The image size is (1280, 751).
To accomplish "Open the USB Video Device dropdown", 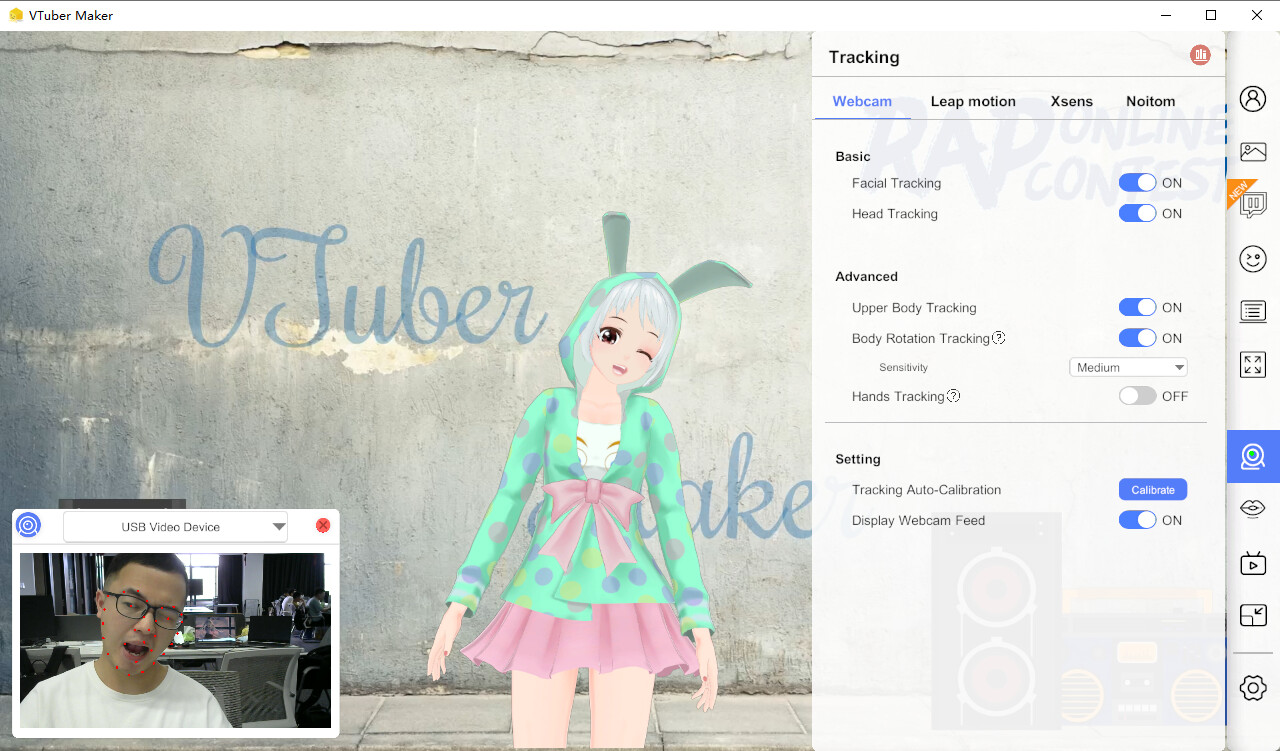I will tap(175, 525).
